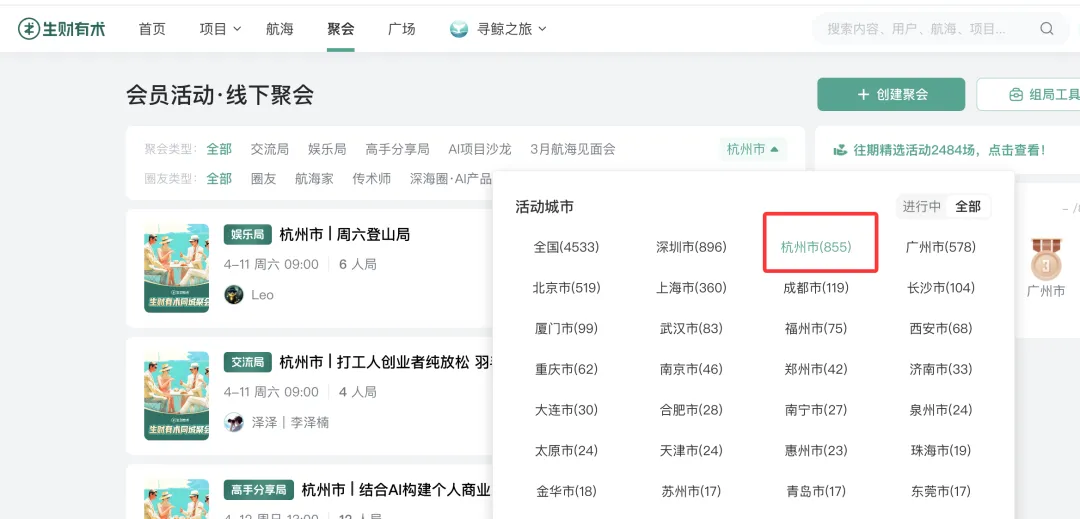Click Leo's avatar icon

[234, 295]
